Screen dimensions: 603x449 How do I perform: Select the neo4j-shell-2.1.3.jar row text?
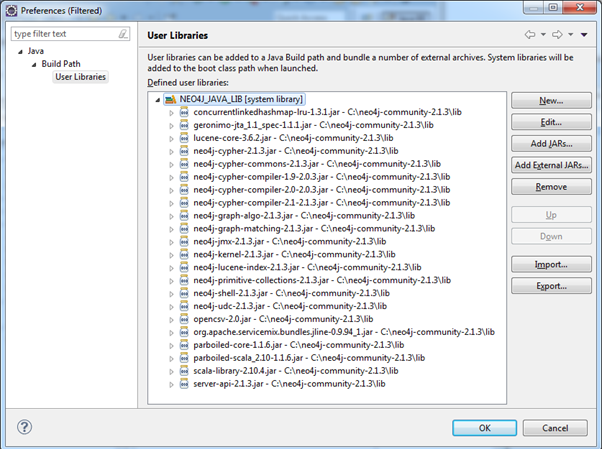(x=291, y=293)
